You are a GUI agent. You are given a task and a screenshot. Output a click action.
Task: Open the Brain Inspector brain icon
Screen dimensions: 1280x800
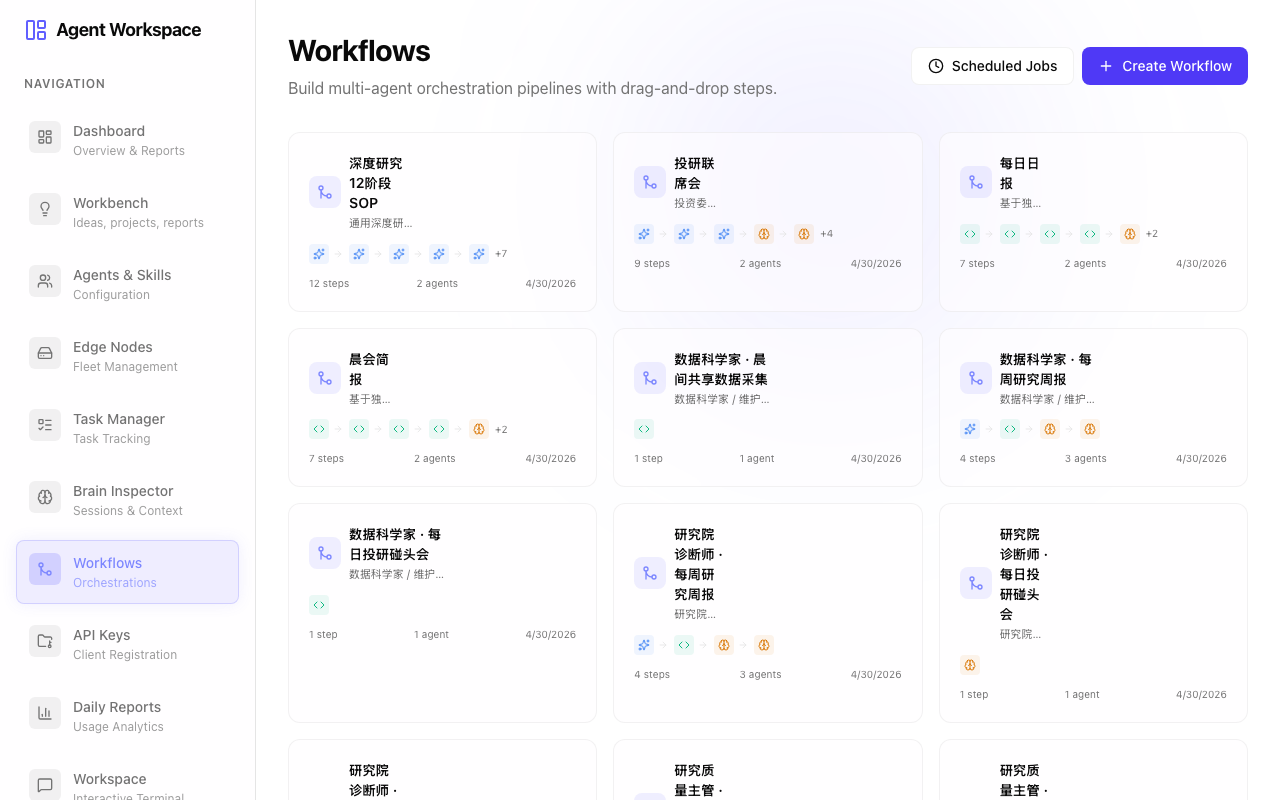45,497
